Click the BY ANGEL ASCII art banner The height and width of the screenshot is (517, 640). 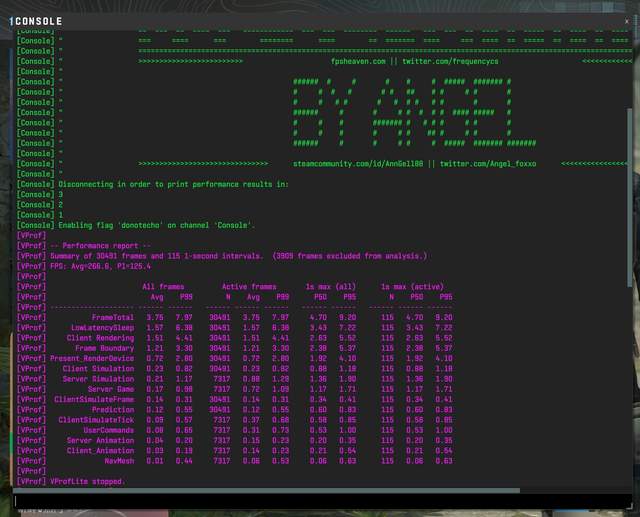[x=414, y=112]
